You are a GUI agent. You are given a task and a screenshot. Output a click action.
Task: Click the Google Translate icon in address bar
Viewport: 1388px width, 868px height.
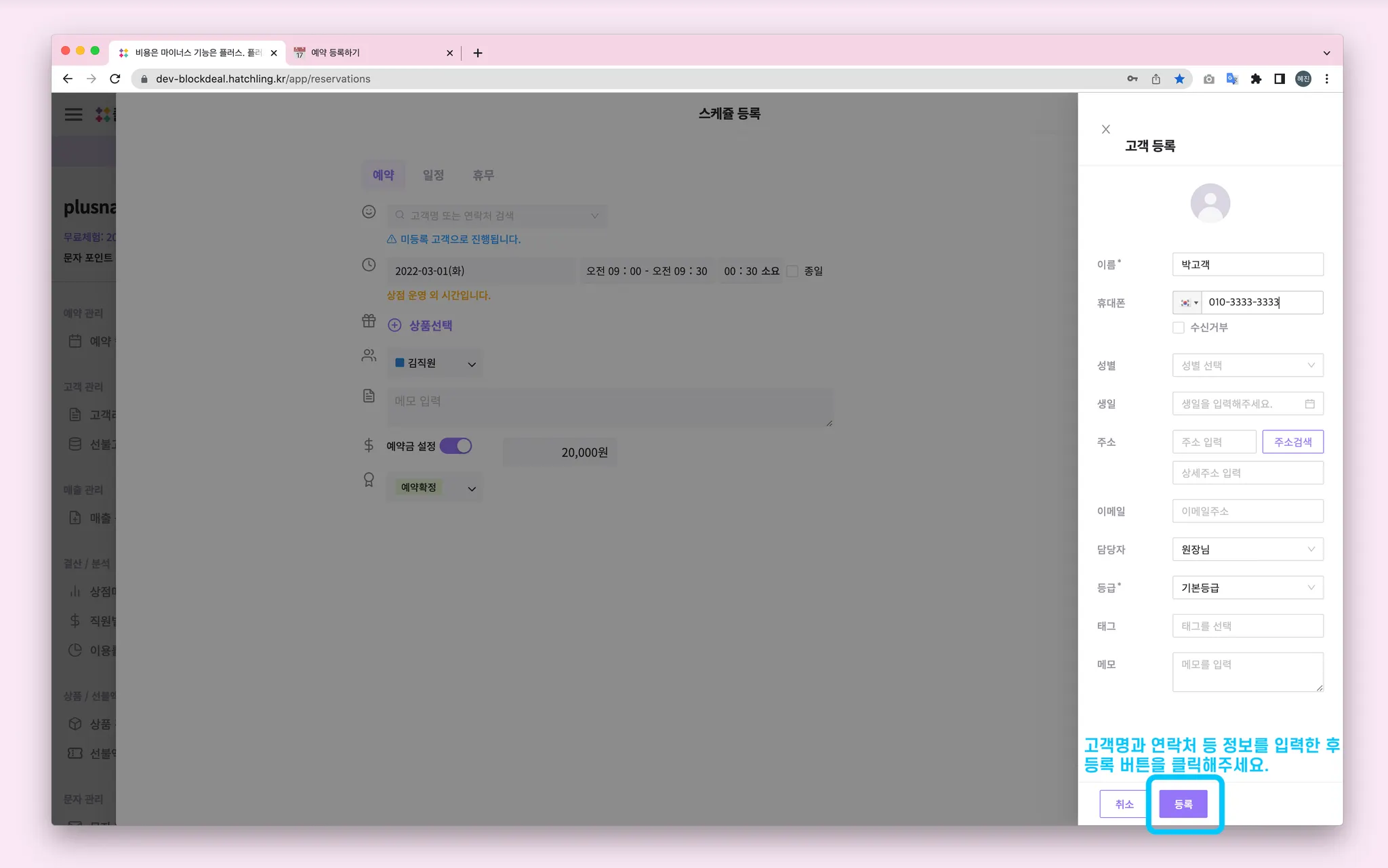tap(1232, 79)
